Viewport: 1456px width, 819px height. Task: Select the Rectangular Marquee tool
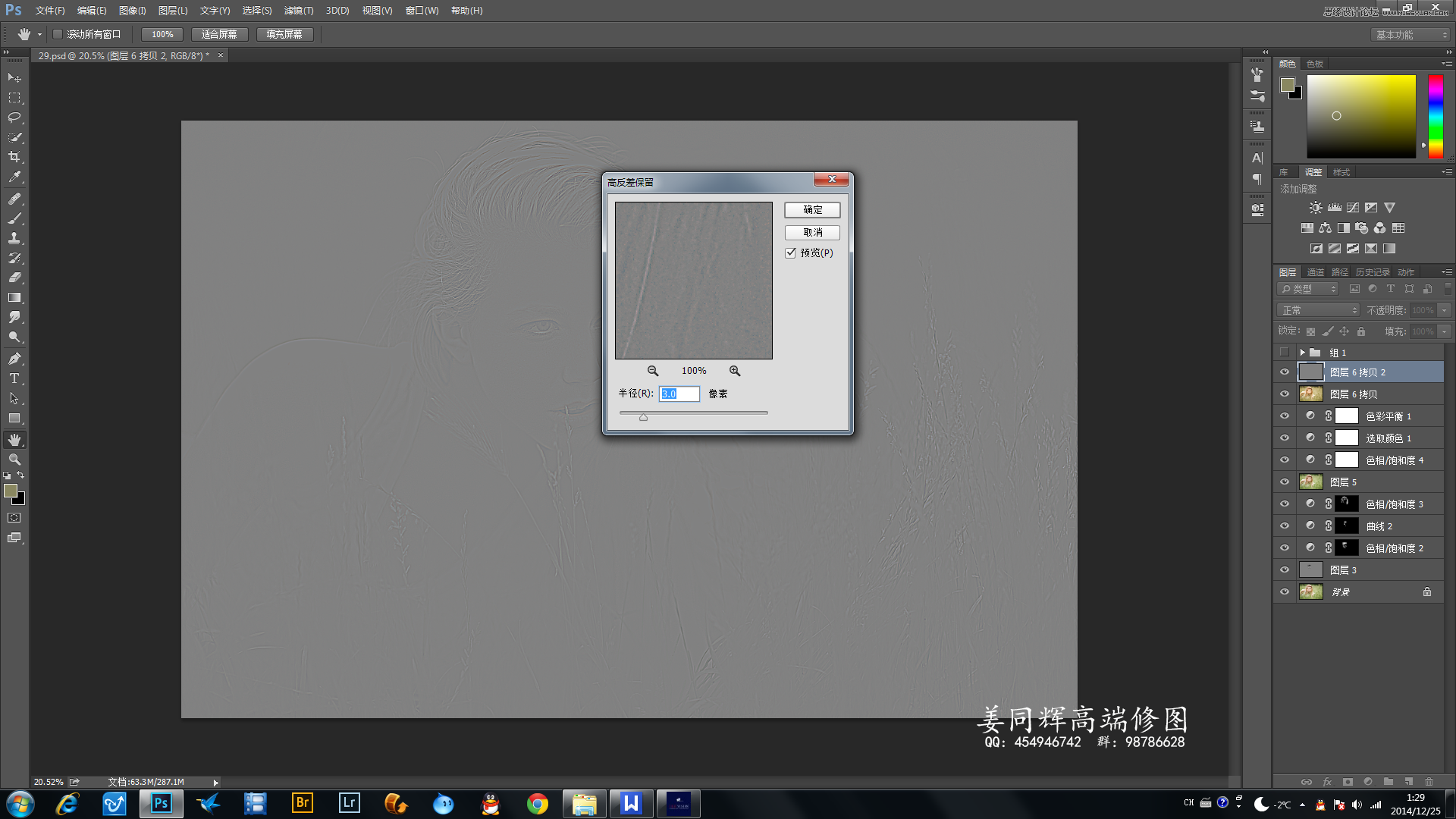[x=14, y=98]
